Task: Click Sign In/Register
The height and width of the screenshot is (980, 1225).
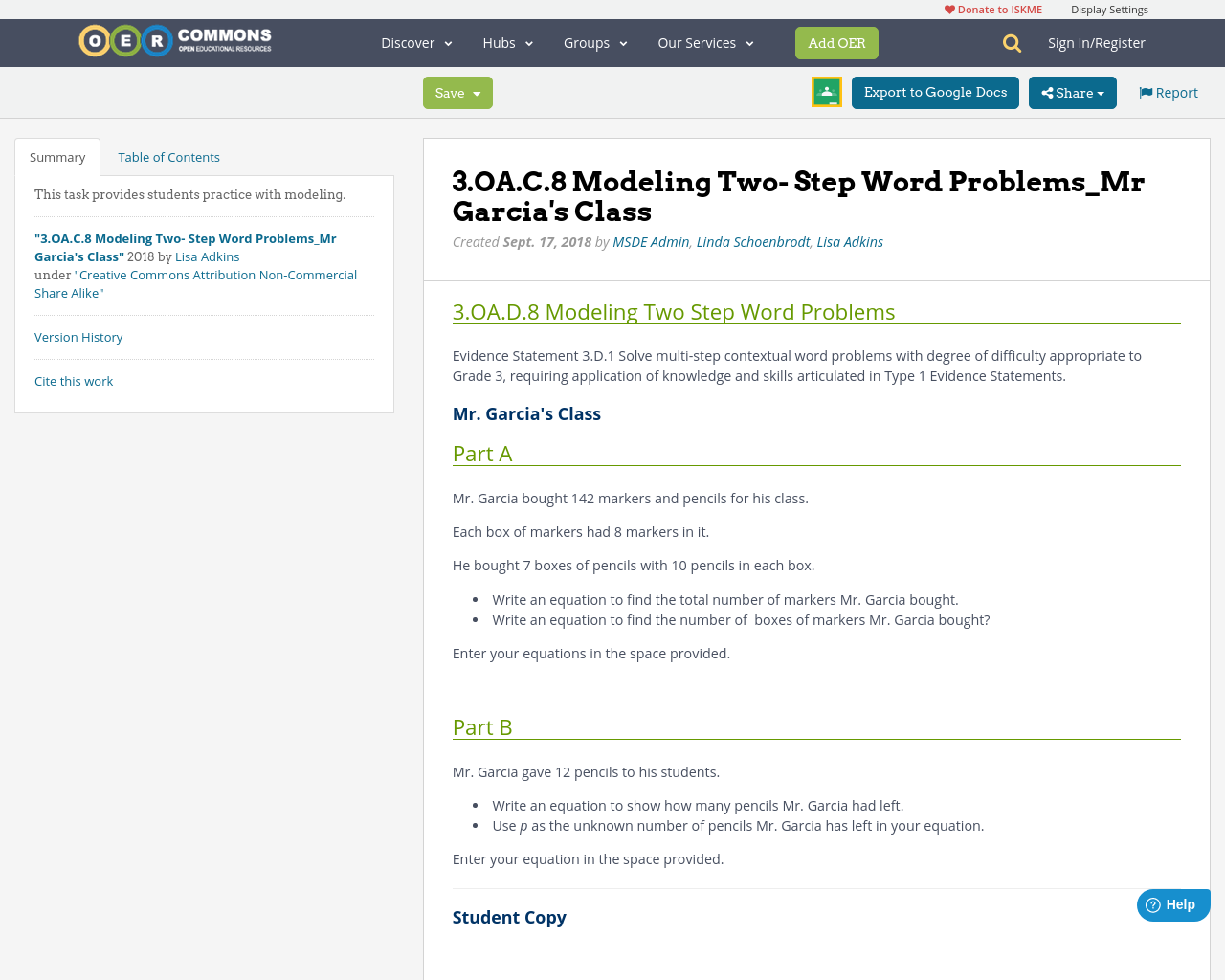Action: [x=1096, y=42]
